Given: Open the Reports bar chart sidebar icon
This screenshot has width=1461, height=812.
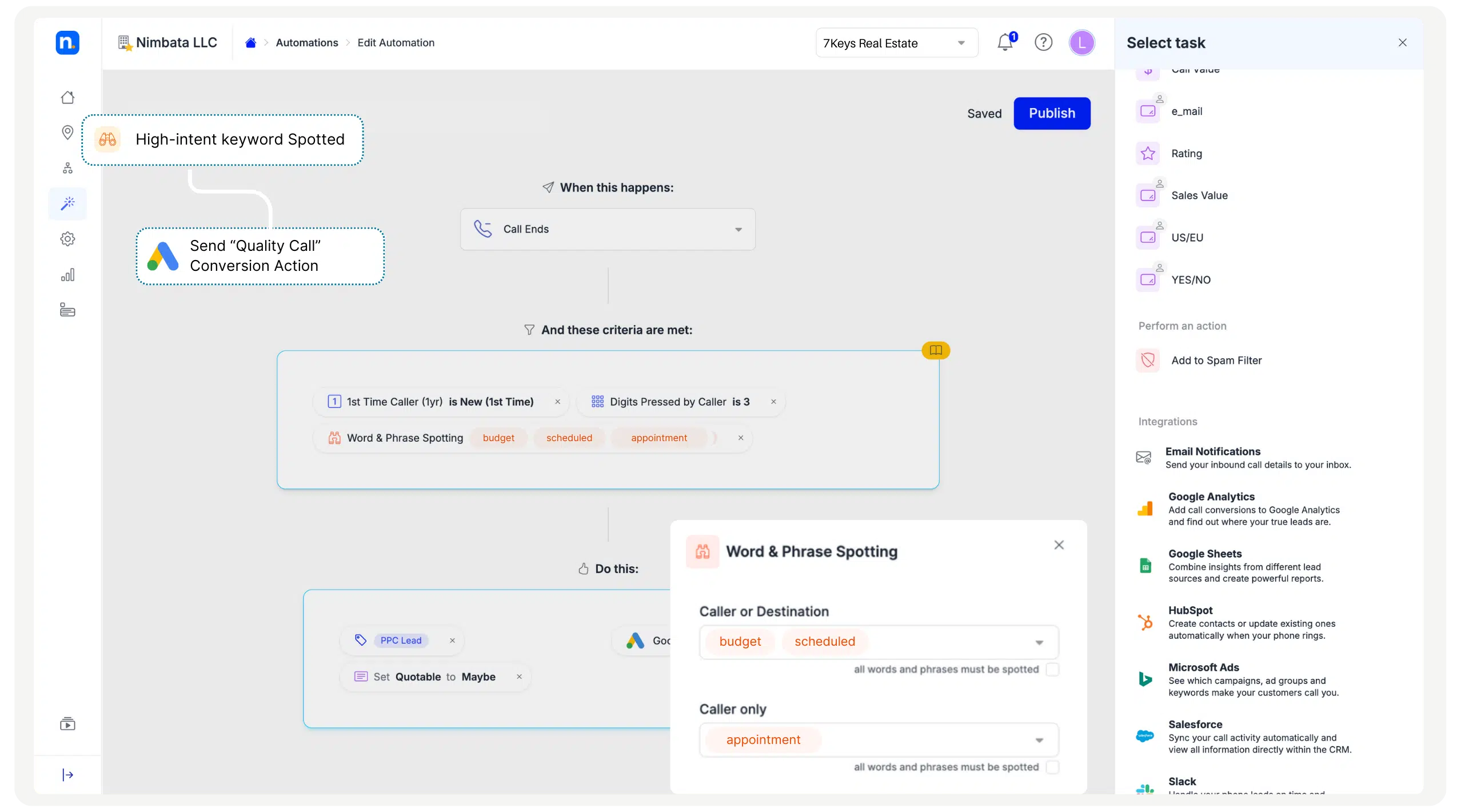Looking at the screenshot, I should [x=67, y=274].
